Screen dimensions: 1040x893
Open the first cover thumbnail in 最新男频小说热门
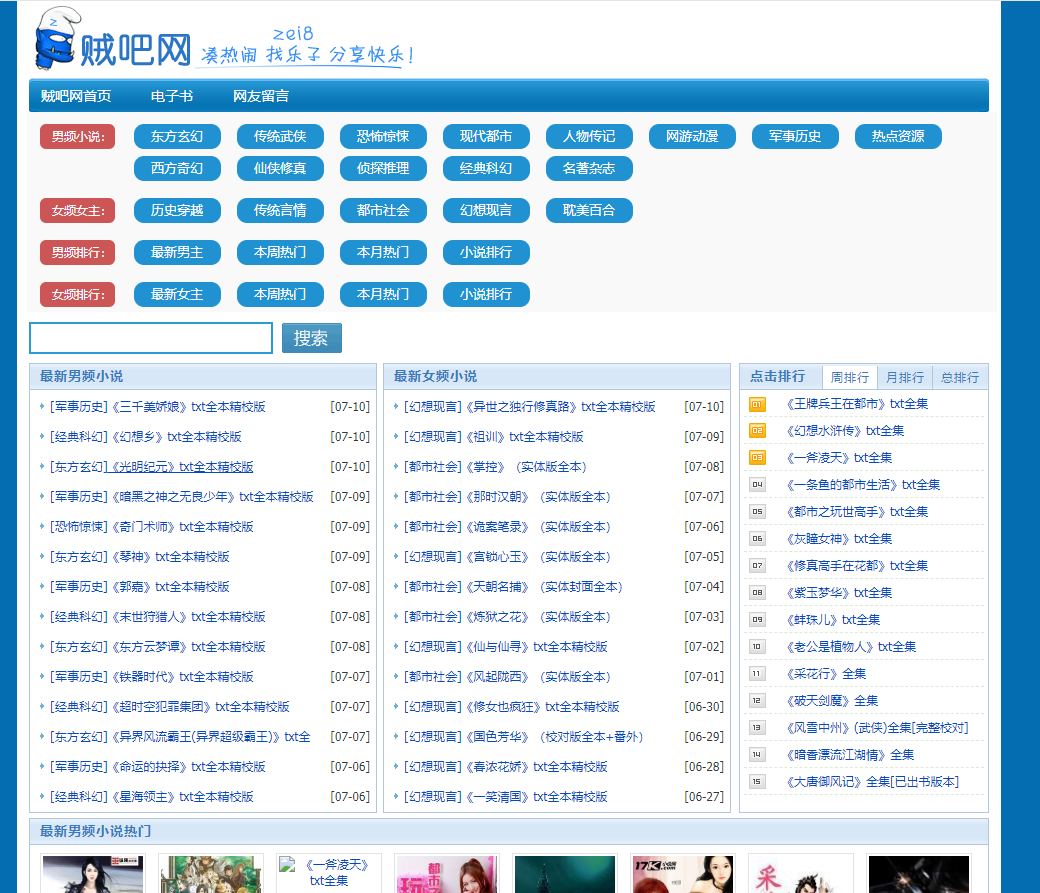click(x=93, y=874)
